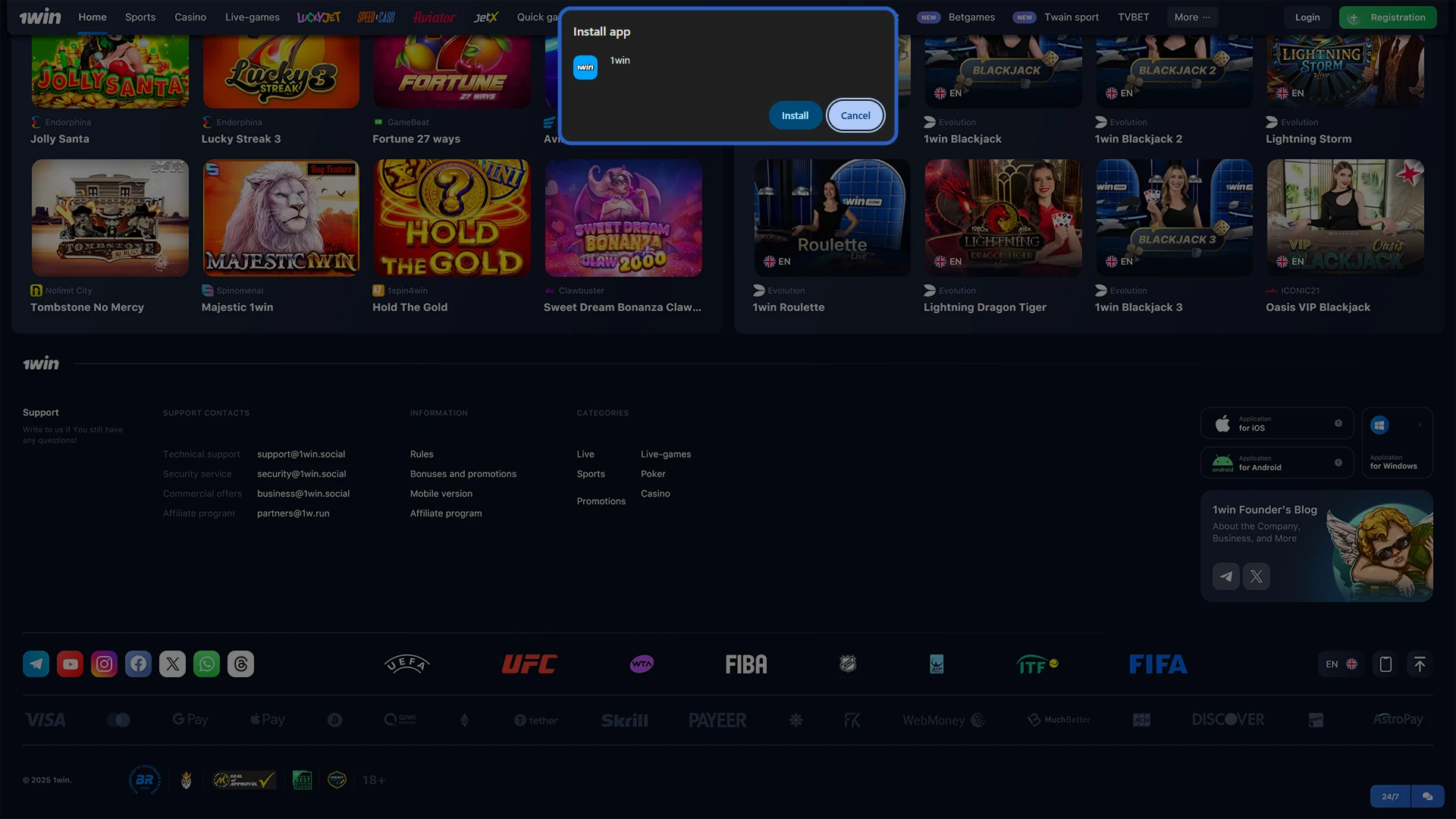This screenshot has width=1456, height=819.
Task: Open the X social icon in the footer row
Action: 172,664
